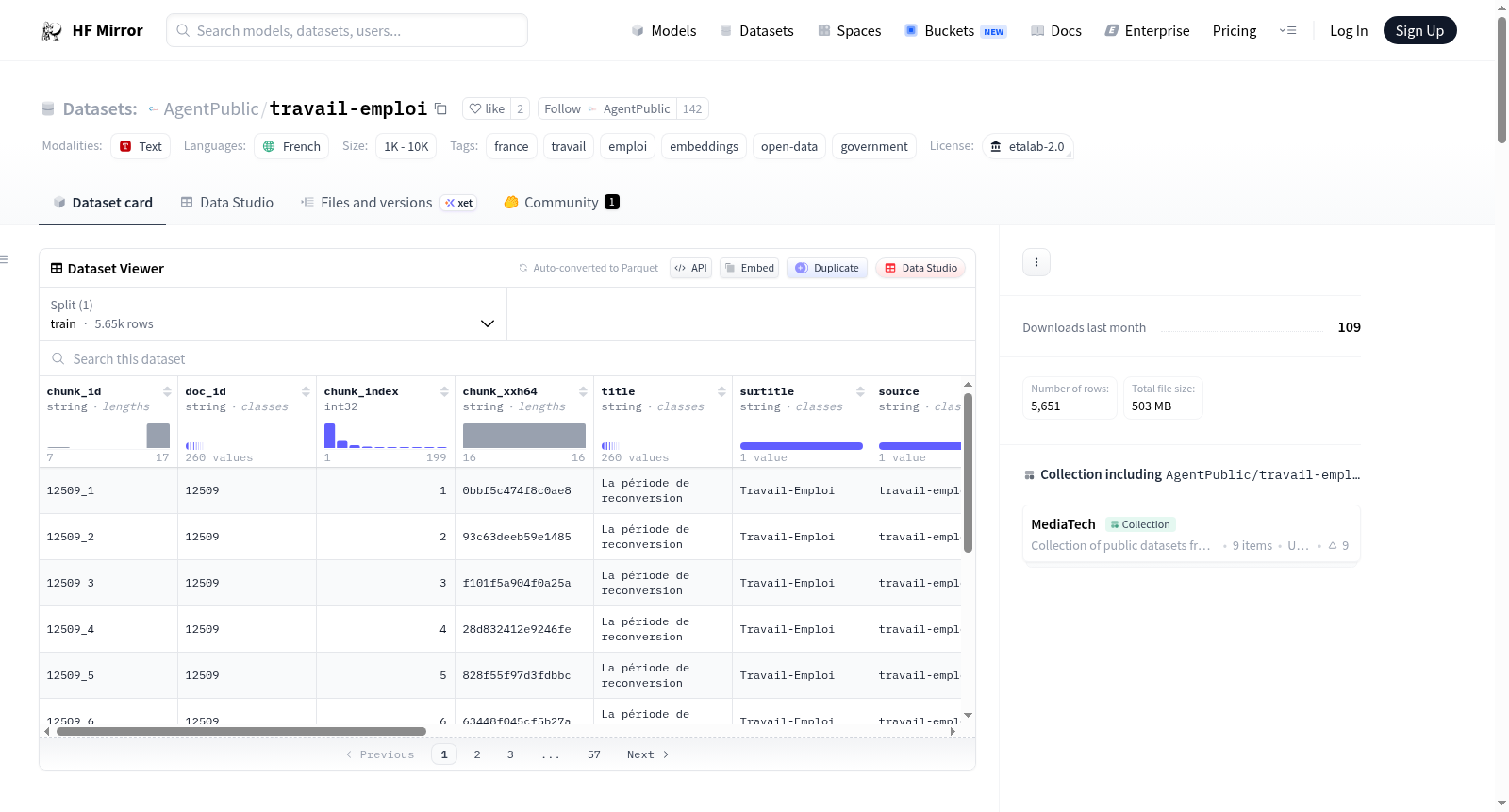
Task: Select the 1K - 10K size tag
Action: pos(406,146)
